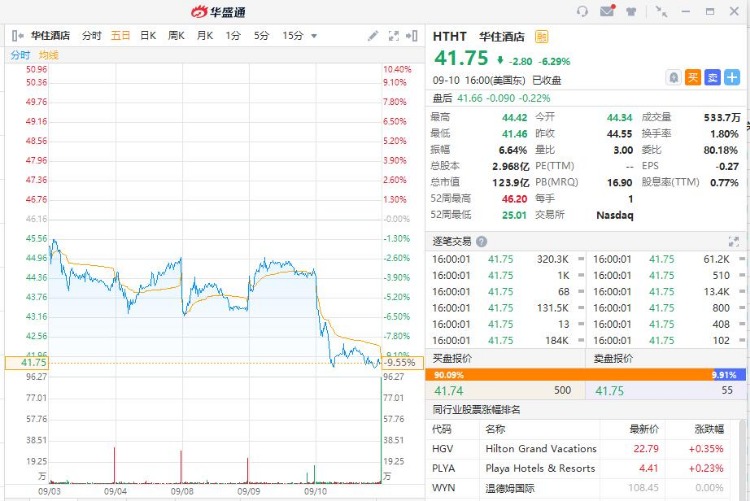Click the 卖盘报价 ask header
This screenshot has height=501, width=750.
pyautogui.click(x=613, y=358)
